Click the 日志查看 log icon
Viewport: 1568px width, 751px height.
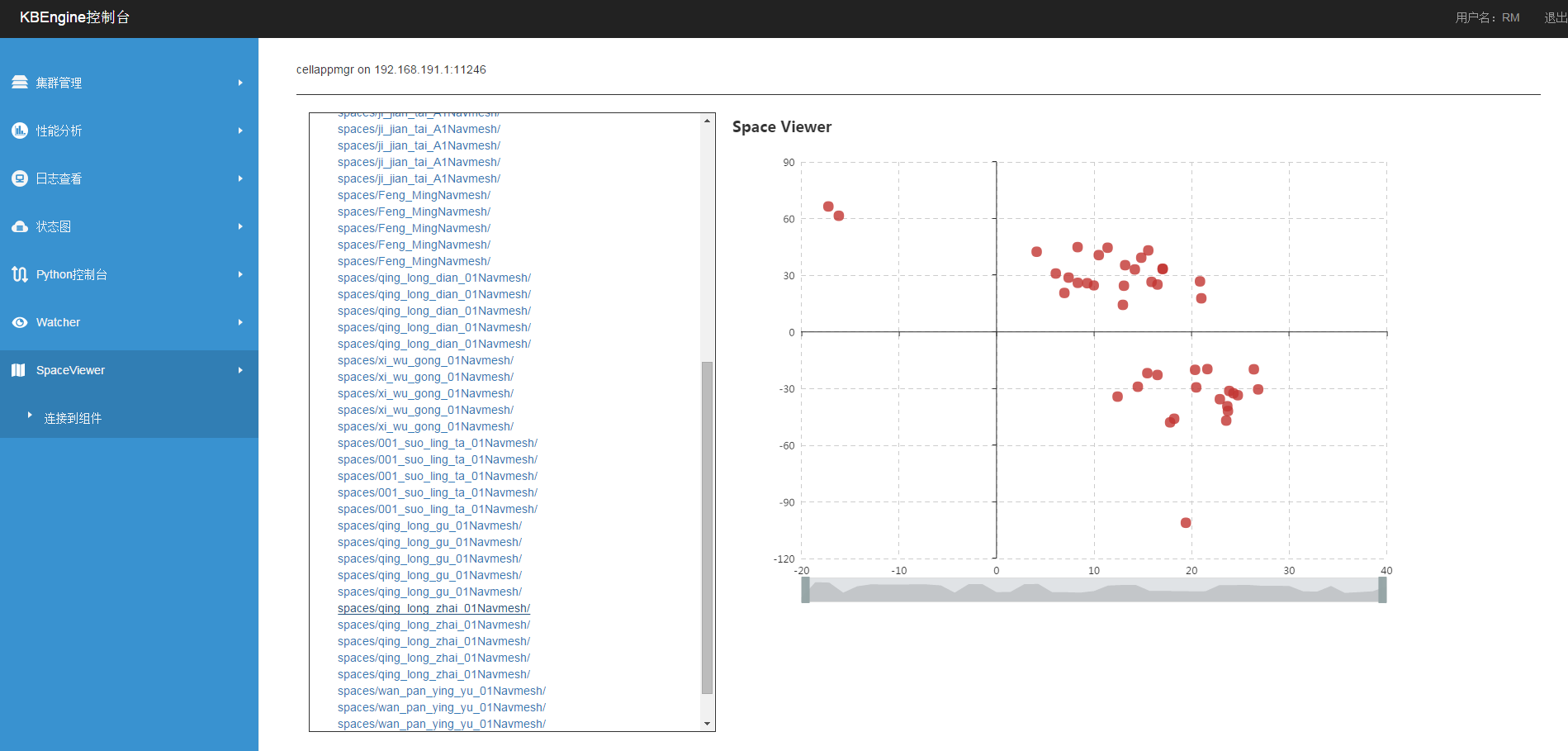[20, 178]
